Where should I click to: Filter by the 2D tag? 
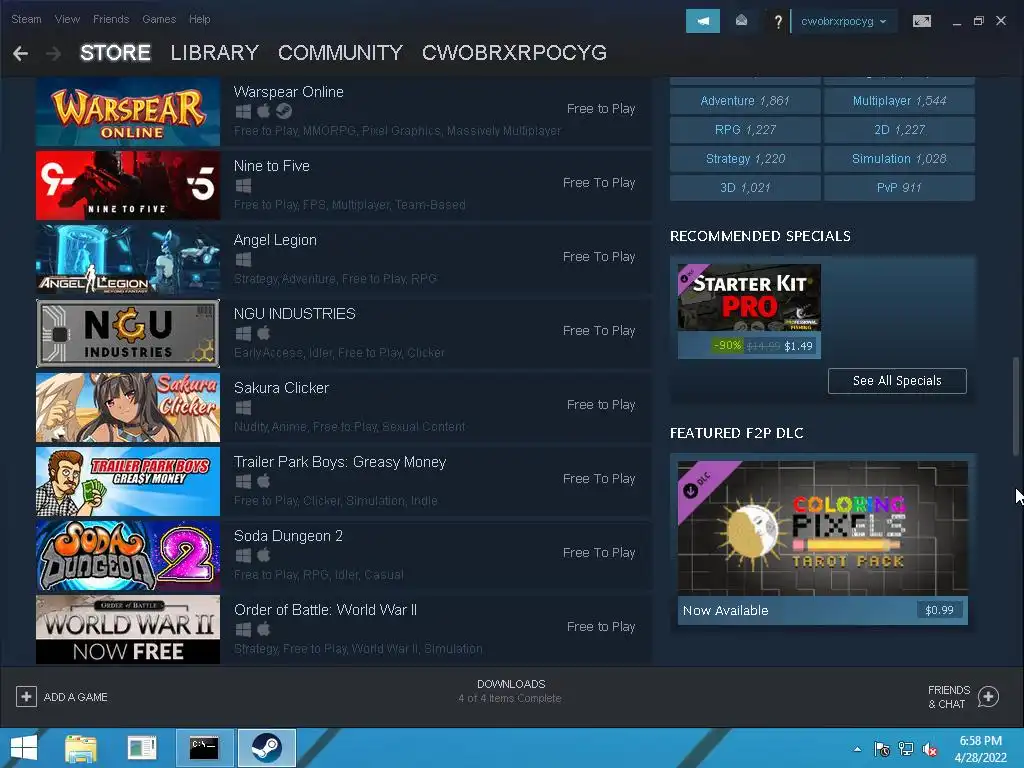click(x=899, y=130)
